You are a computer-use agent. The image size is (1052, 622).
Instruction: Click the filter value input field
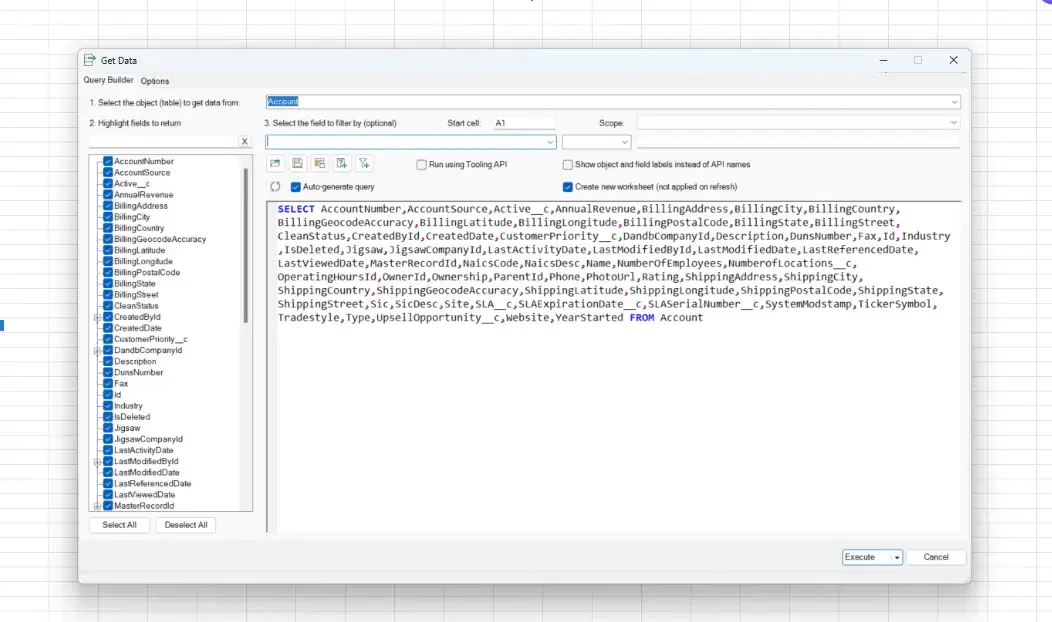[x=798, y=142]
